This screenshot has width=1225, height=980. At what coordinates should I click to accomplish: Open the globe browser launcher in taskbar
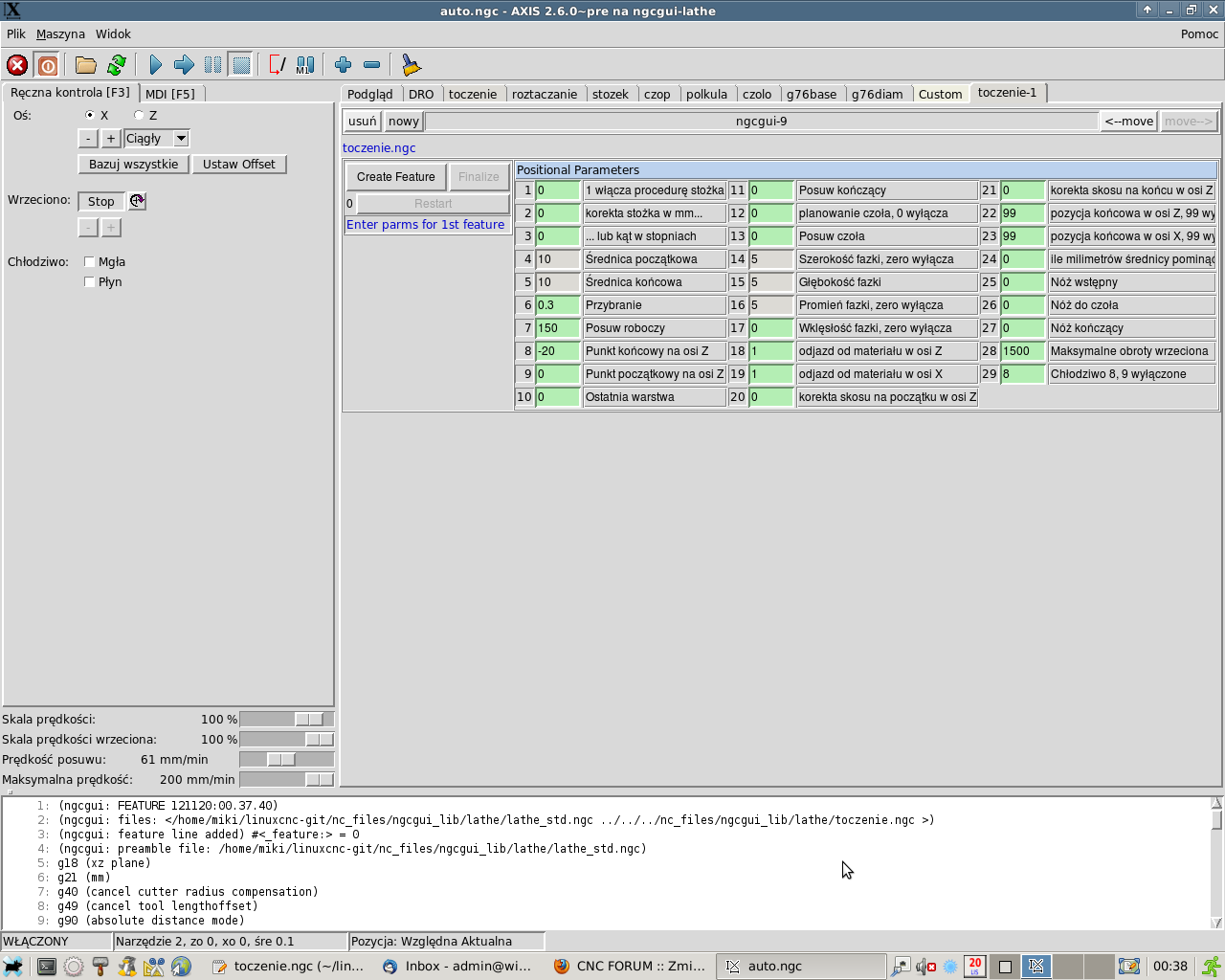coord(181,967)
